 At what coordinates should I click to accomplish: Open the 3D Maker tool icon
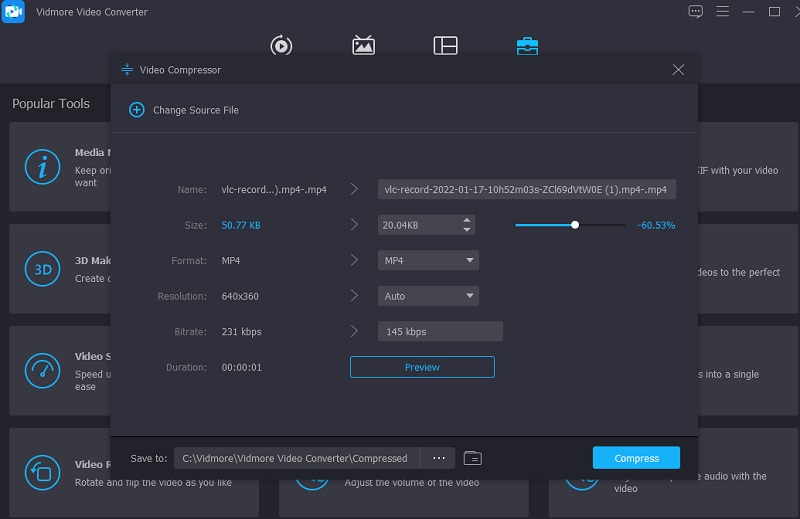coord(42,269)
